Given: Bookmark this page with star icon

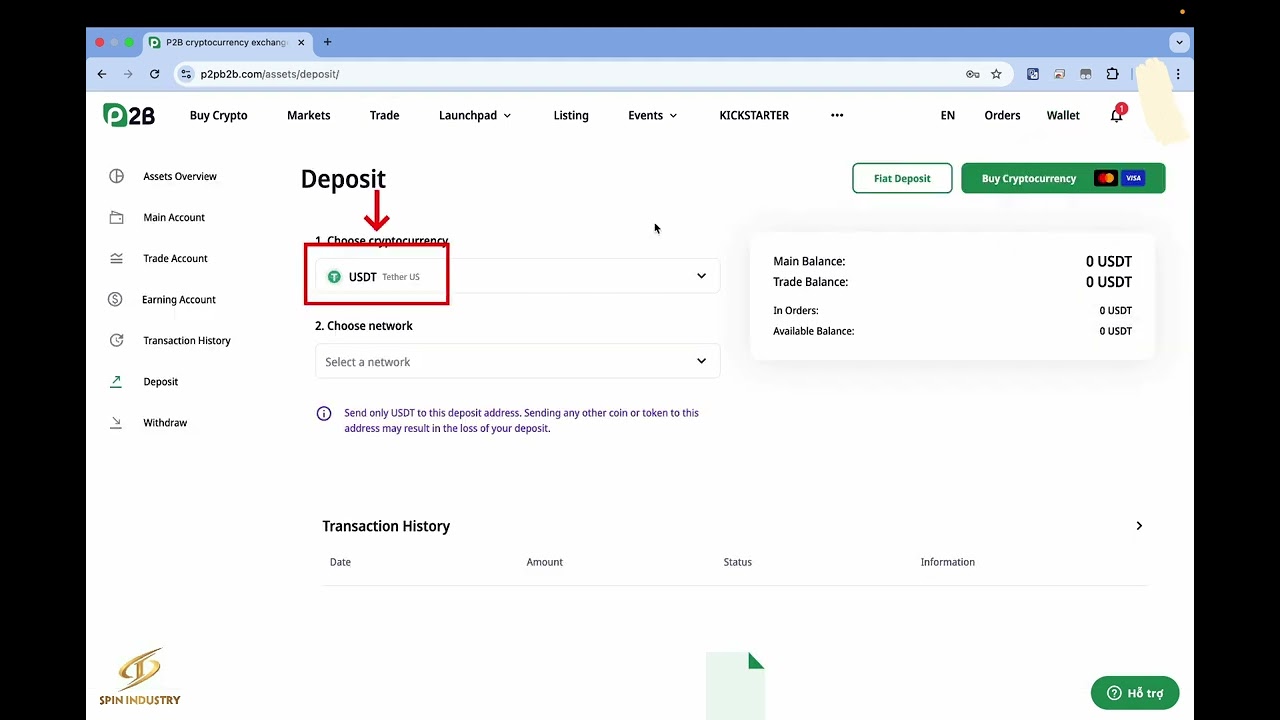Looking at the screenshot, I should 996,74.
